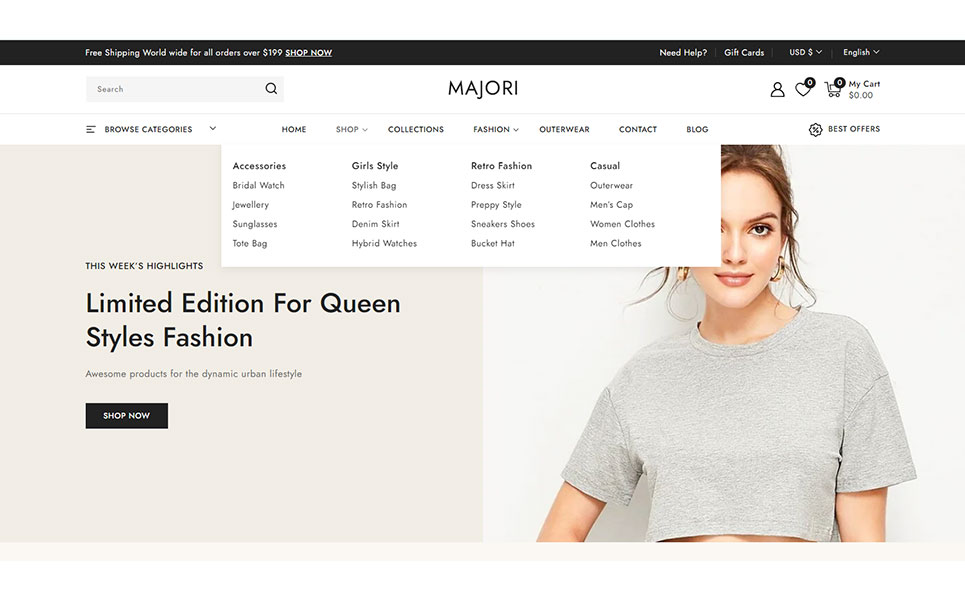Viewport: 965px width, 600px height.
Task: Open the wishlist heart icon
Action: pyautogui.click(x=803, y=90)
